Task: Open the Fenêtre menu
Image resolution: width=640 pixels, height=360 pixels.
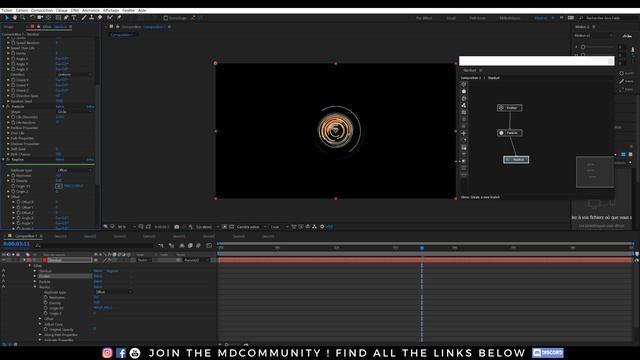Action: (x=129, y=10)
